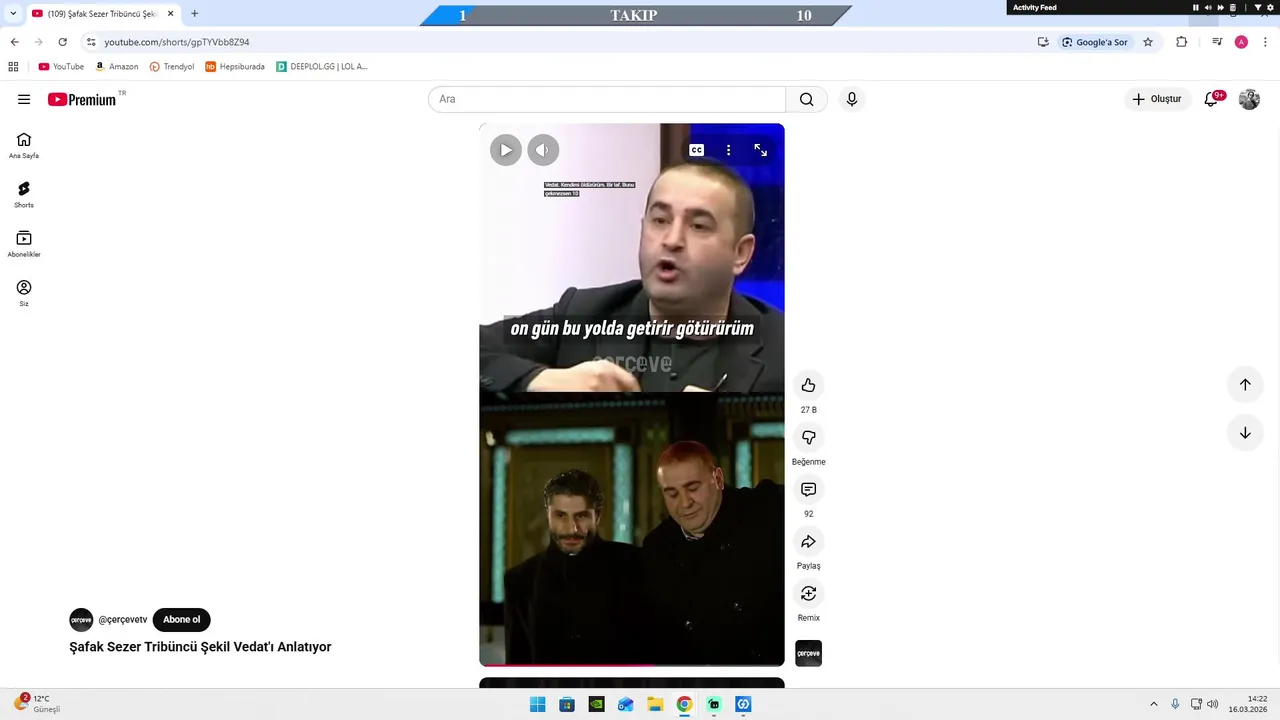Seek using the red video progress bar
This screenshot has height=720, width=1280.
(632, 664)
